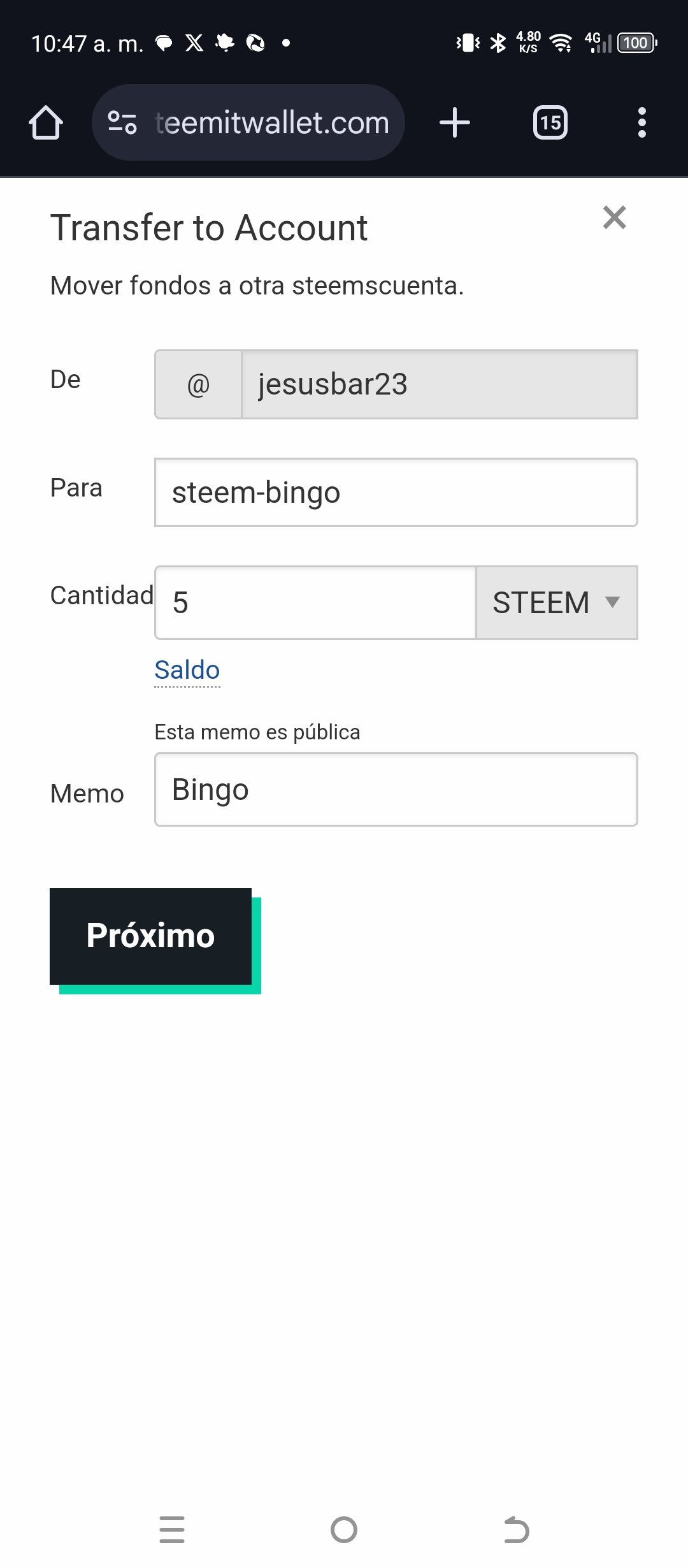The width and height of the screenshot is (688, 1568).
Task: Open the browser three-dot menu
Action: coord(642,122)
